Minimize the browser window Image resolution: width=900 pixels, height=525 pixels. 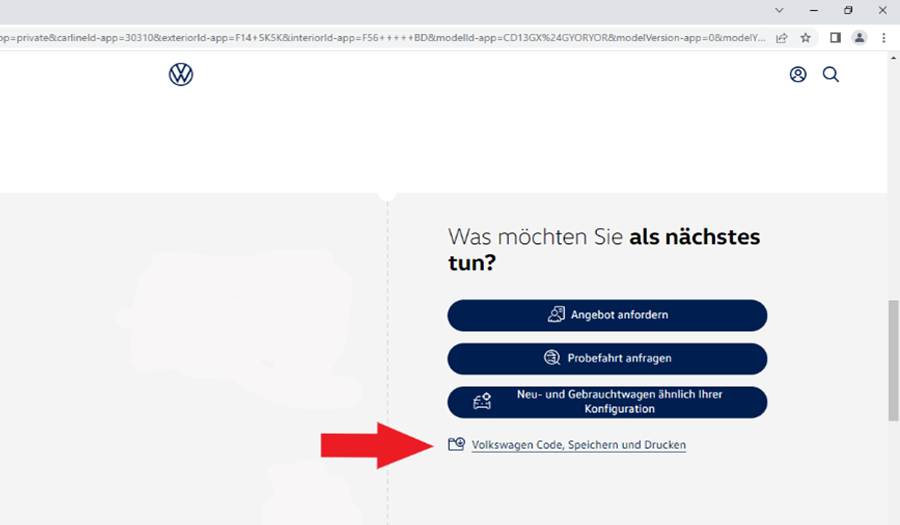pyautogui.click(x=814, y=10)
